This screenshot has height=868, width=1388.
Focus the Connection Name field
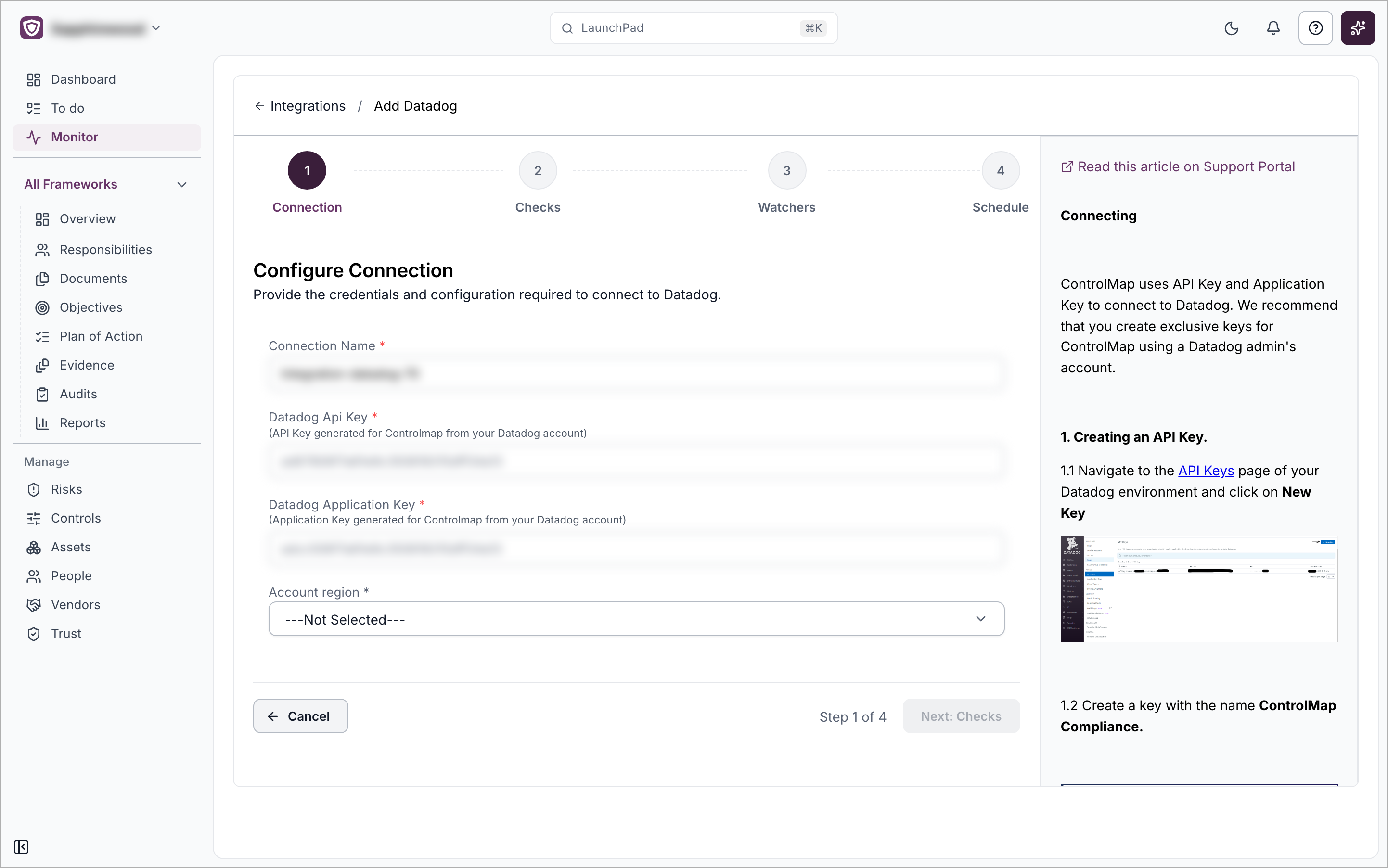point(636,374)
